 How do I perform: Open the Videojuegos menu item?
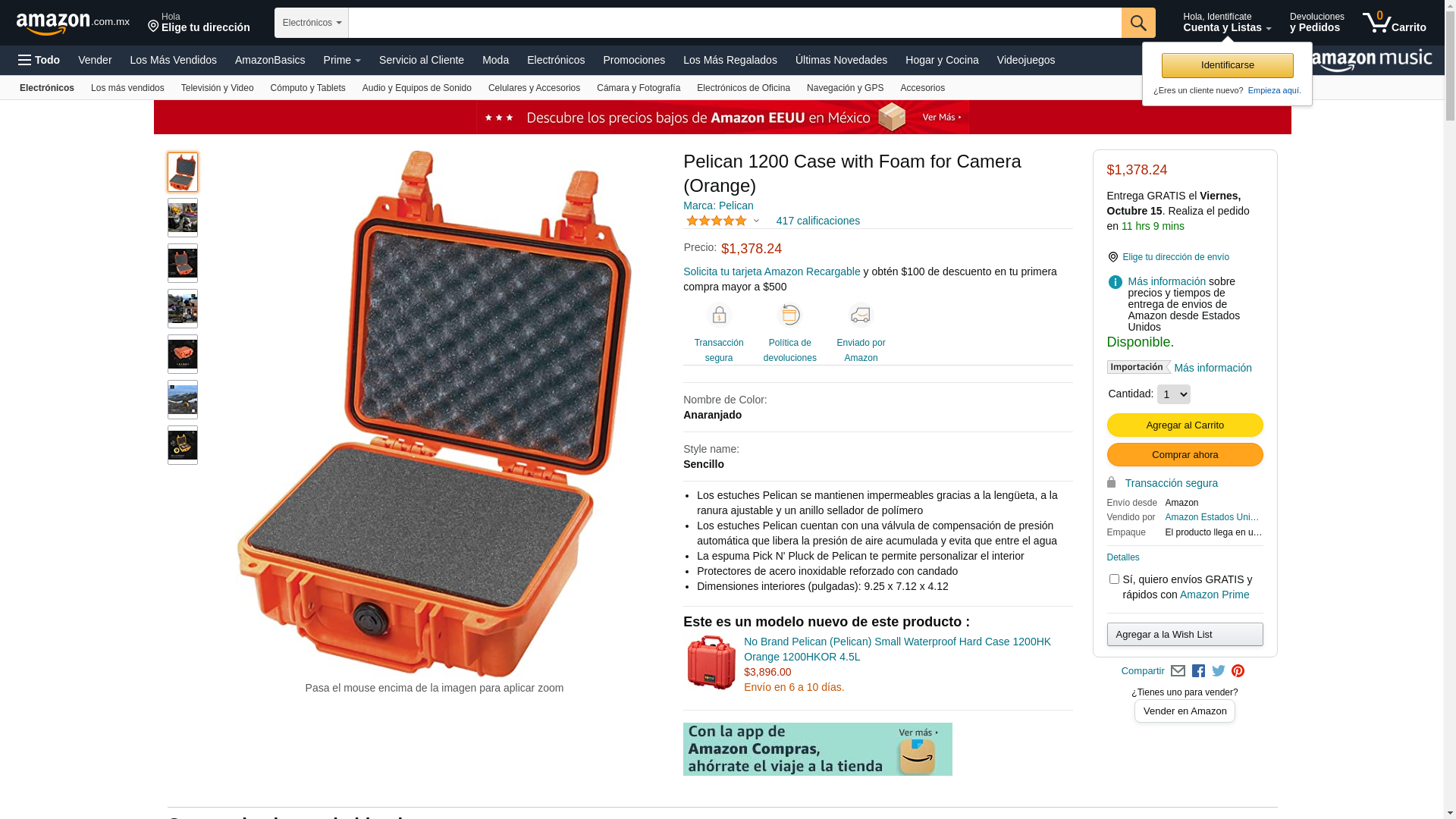pos(1025,60)
